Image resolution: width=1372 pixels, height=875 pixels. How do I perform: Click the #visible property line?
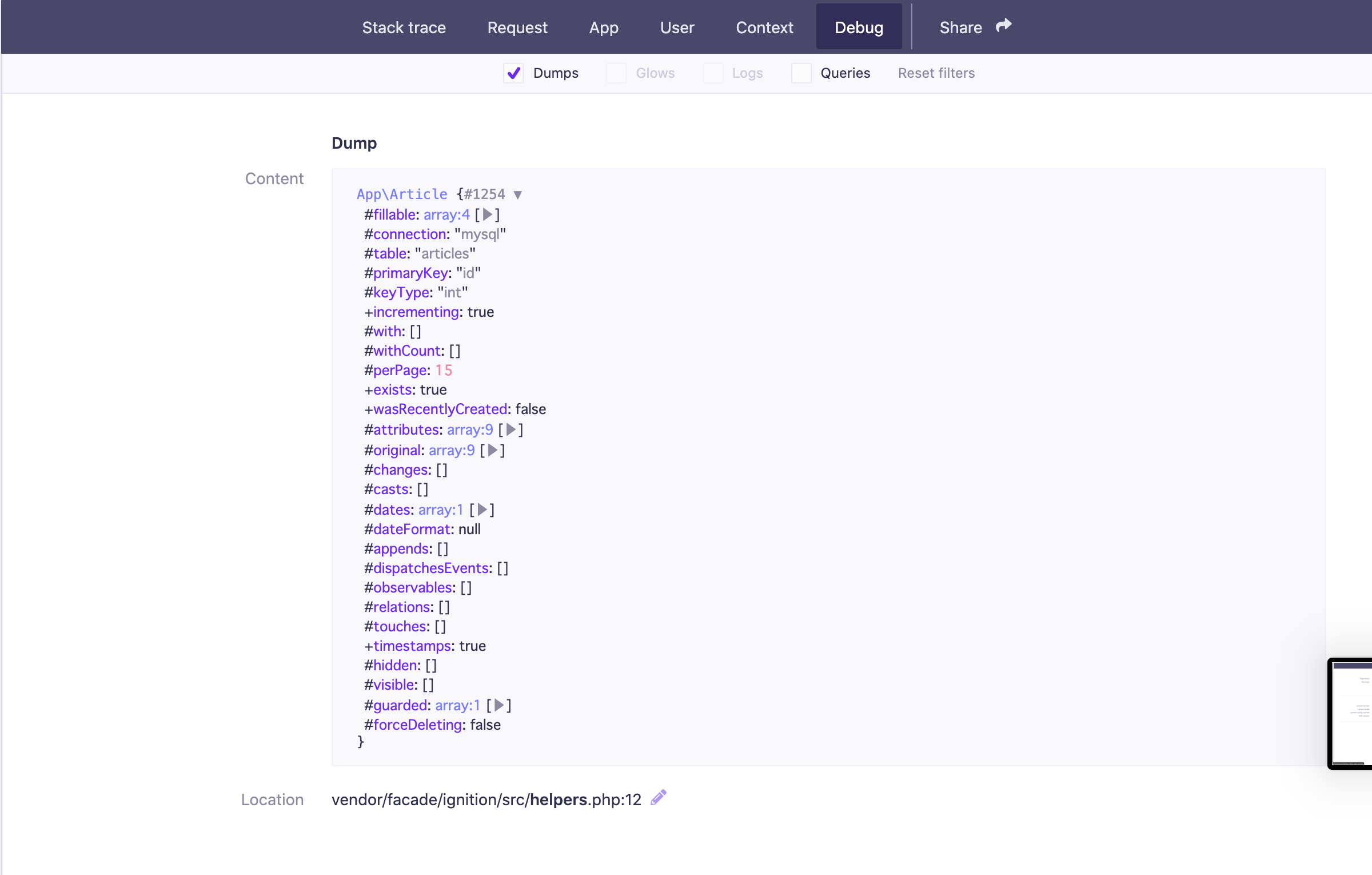coord(399,685)
